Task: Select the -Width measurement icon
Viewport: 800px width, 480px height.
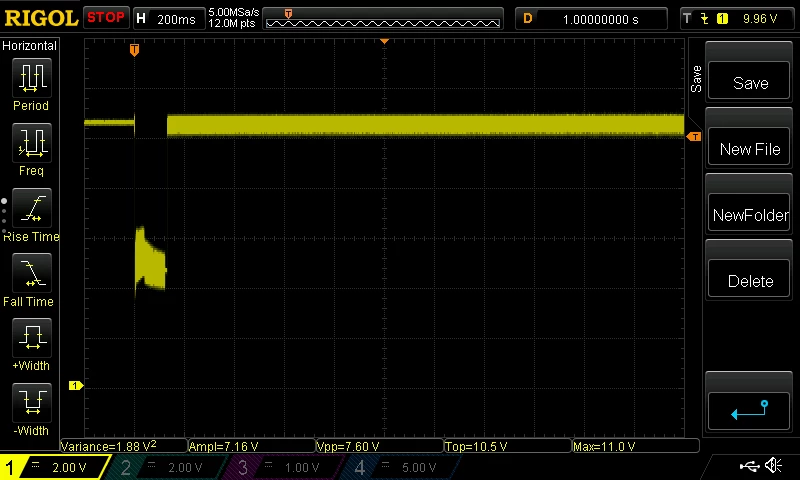Action: click(32, 402)
